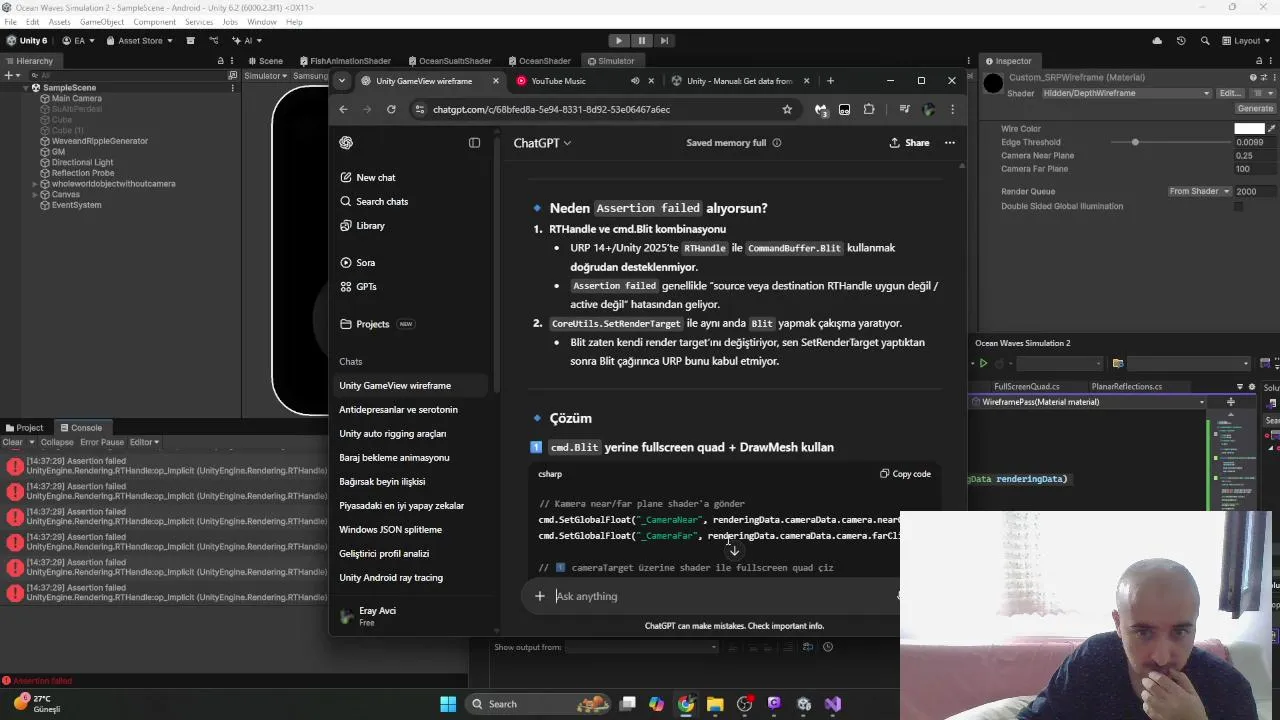Viewport: 1280px width, 720px height.
Task: Pick Wire Color with eyedropper
Action: point(1271,129)
